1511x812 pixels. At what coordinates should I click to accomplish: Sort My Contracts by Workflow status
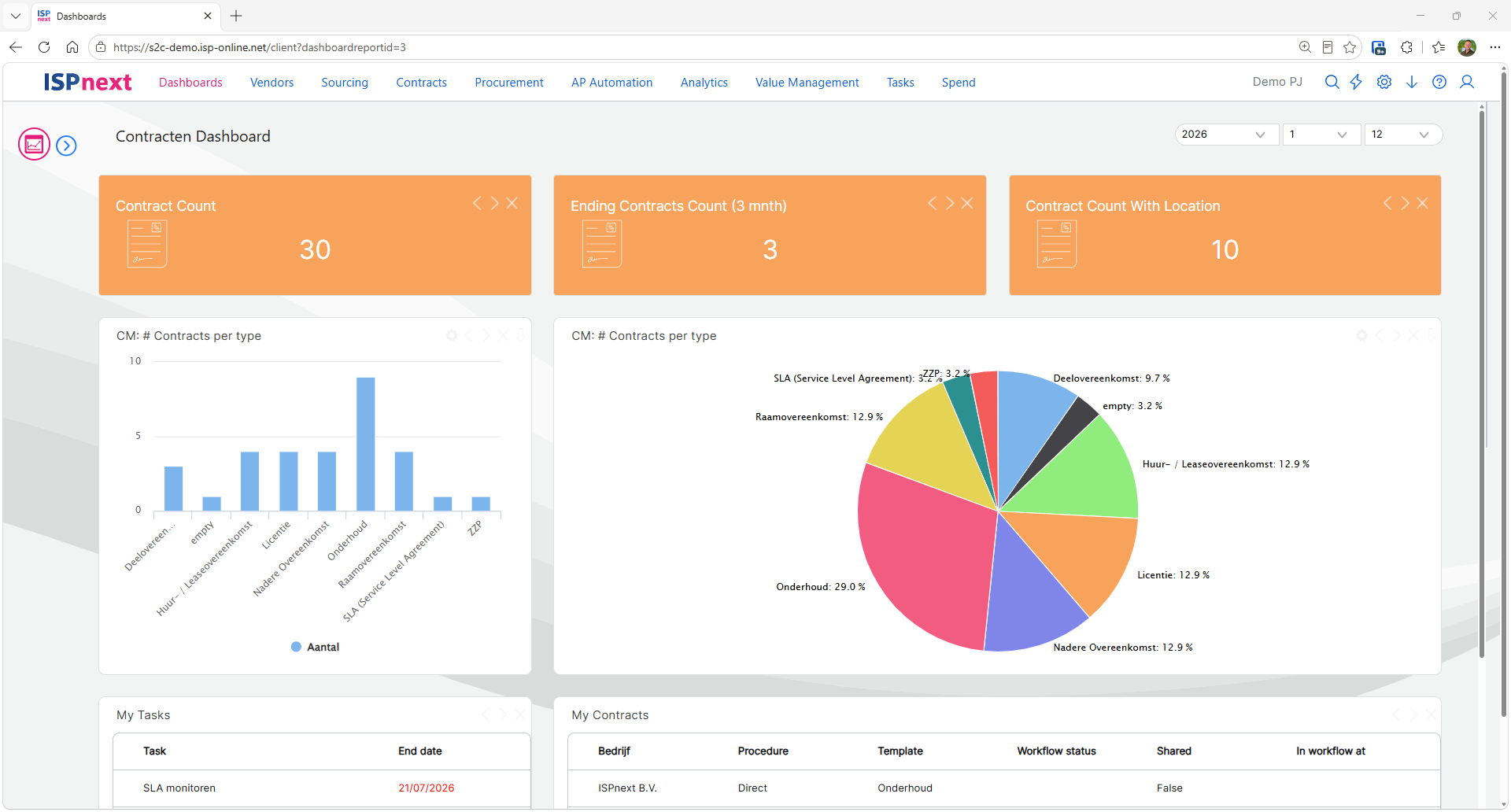[1056, 751]
